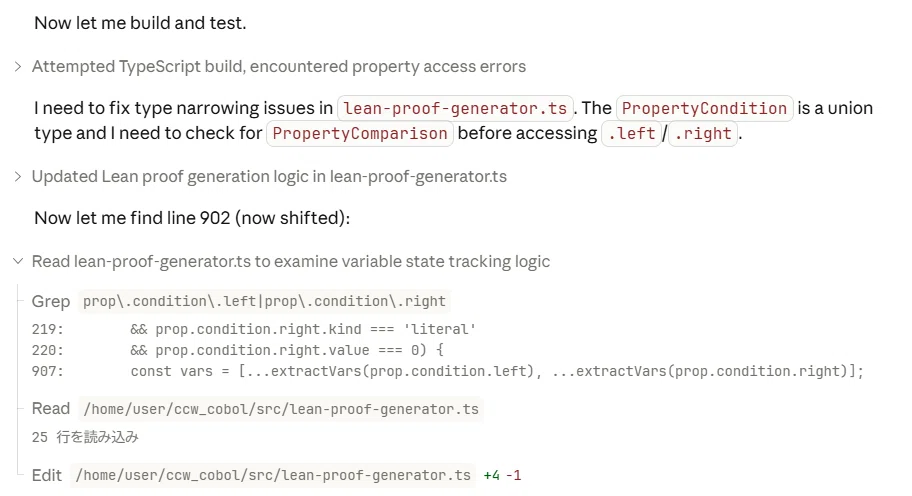Click the Read tool label

51,409
